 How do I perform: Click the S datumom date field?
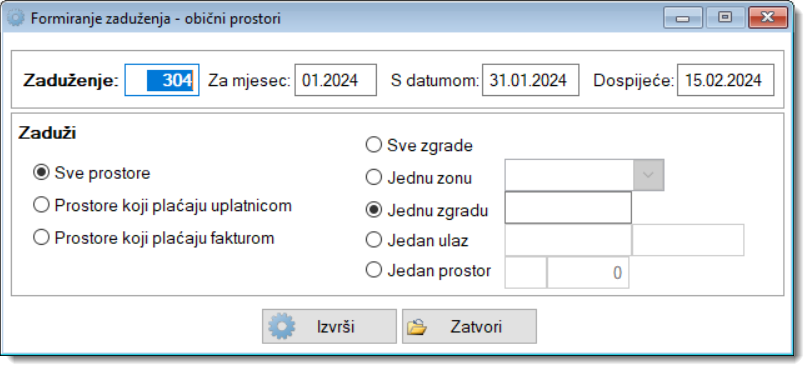click(x=531, y=80)
